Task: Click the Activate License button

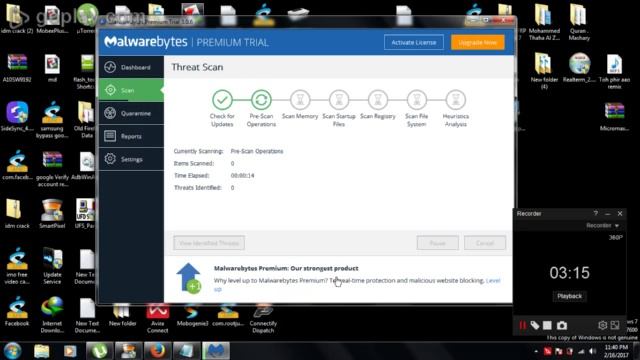Action: pos(413,42)
